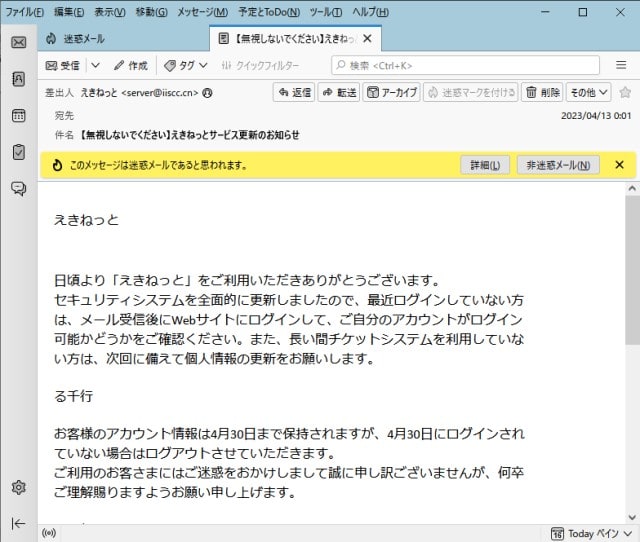Expand the Today pane chevron
Viewport: 640px width, 542px height.
pos(627,533)
